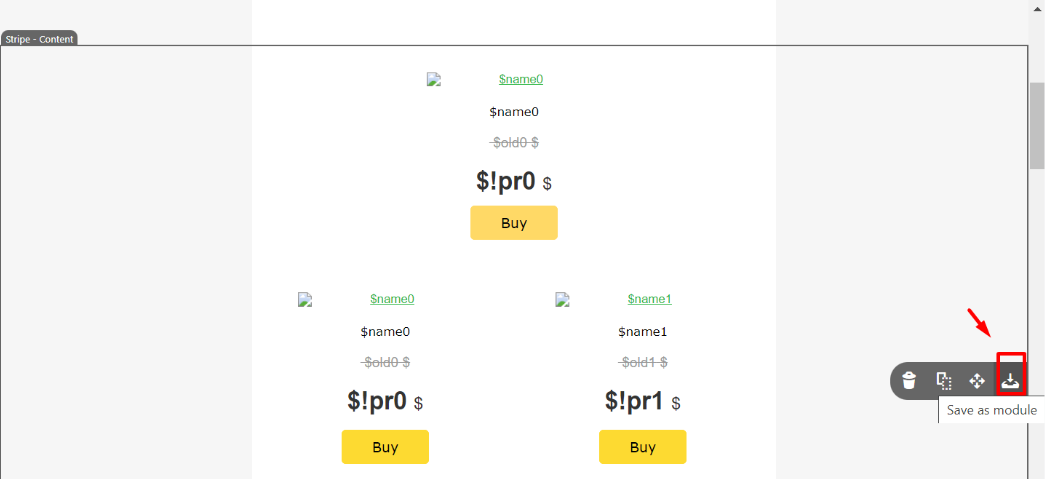Screen dimensions: 1045x479
Task: Click the trash icon to delete stripe
Action: coord(909,380)
